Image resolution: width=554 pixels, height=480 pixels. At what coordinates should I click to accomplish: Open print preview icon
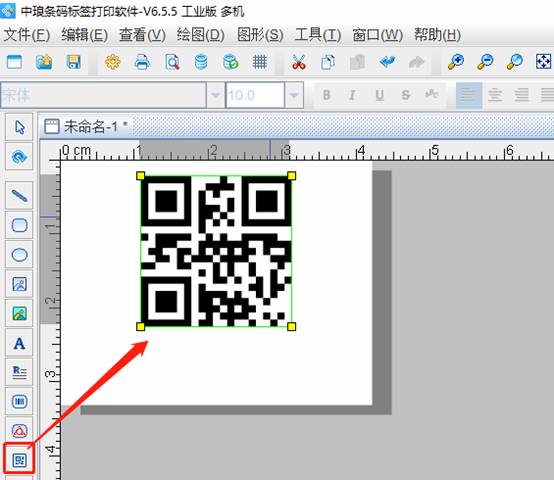[x=172, y=62]
